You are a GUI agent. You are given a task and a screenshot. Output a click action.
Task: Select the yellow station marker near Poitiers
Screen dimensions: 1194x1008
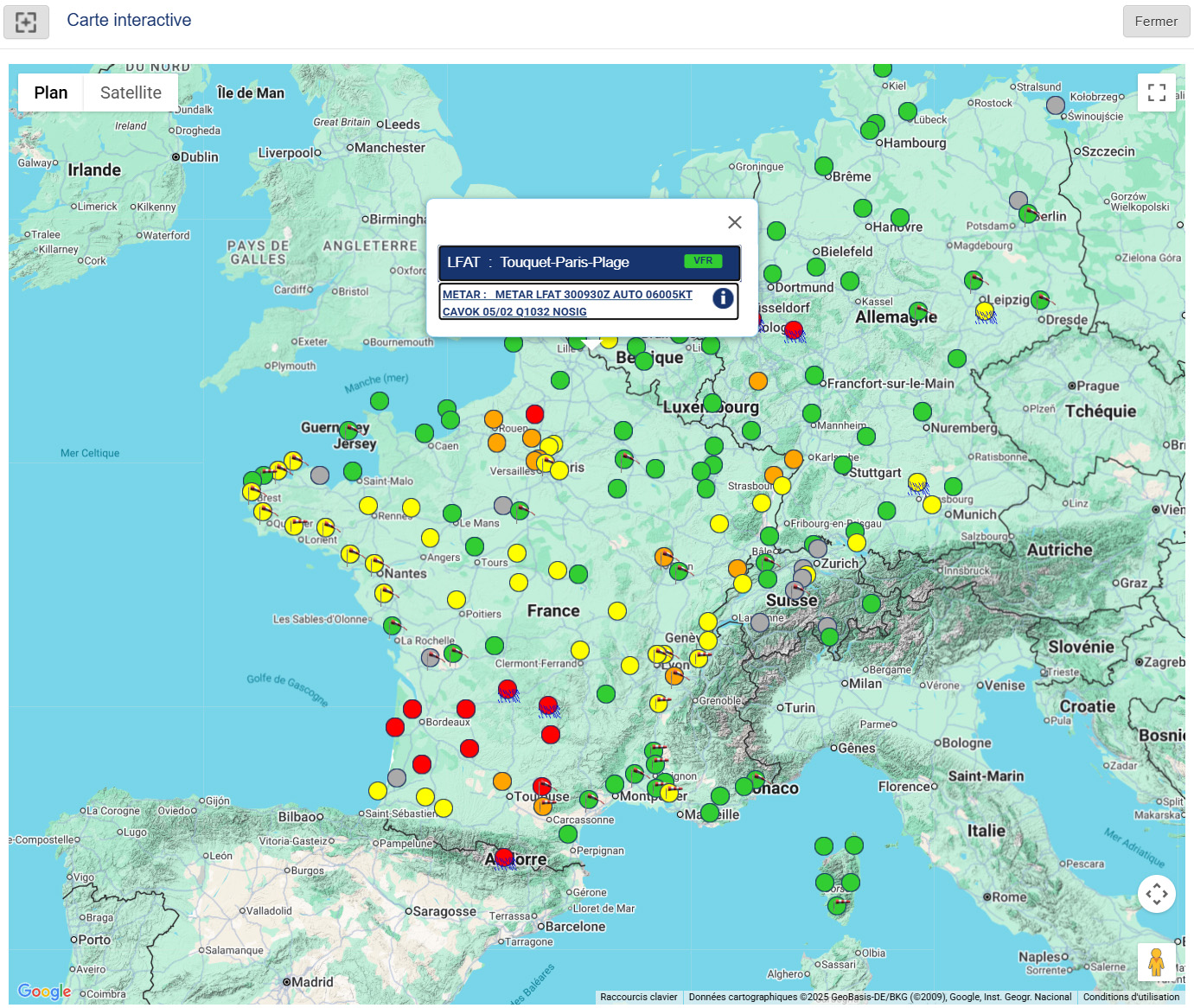click(457, 600)
